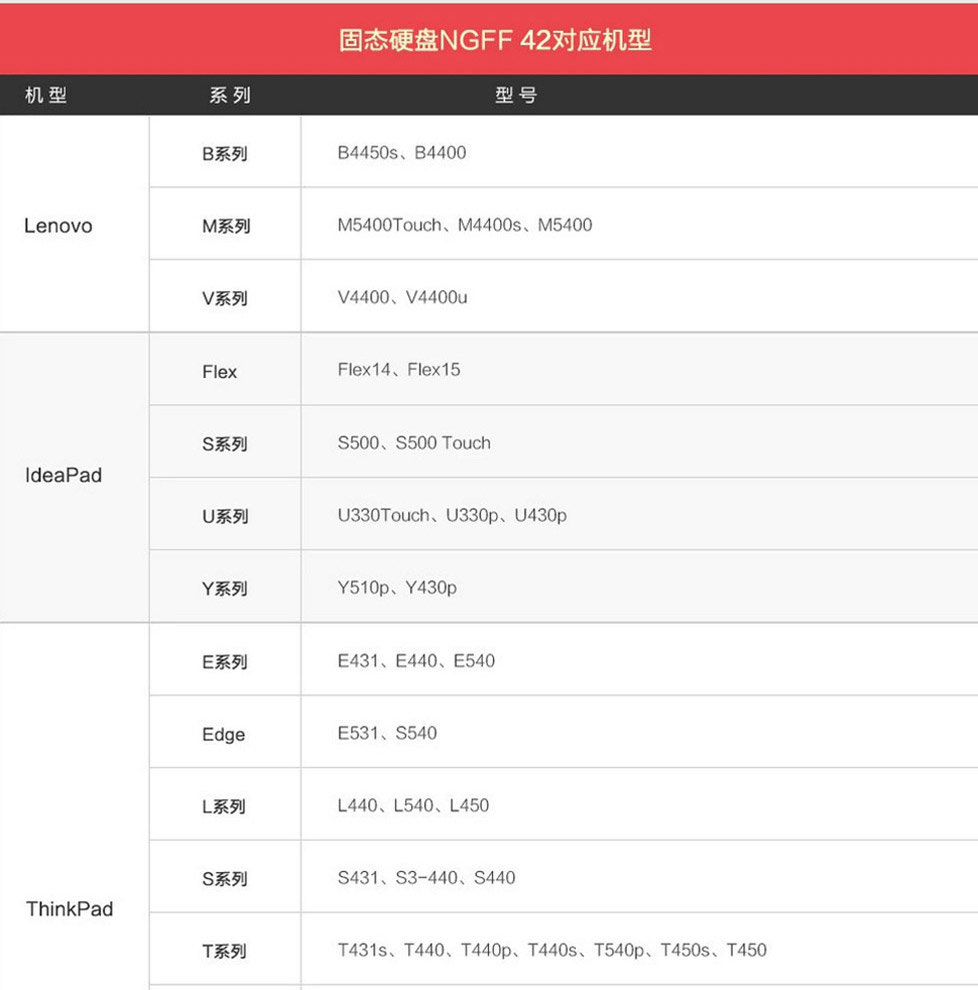Select models U330Touch、U330p、U430p
Image resolution: width=978 pixels, height=990 pixels.
pyautogui.click(x=452, y=515)
